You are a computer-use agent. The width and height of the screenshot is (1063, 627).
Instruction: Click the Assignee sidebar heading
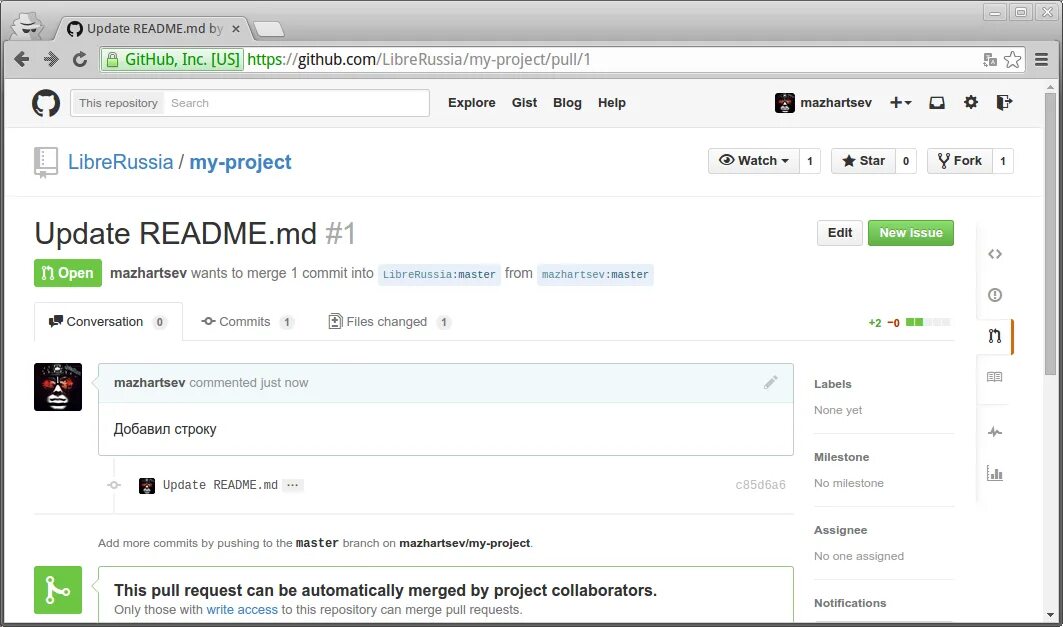click(x=841, y=530)
